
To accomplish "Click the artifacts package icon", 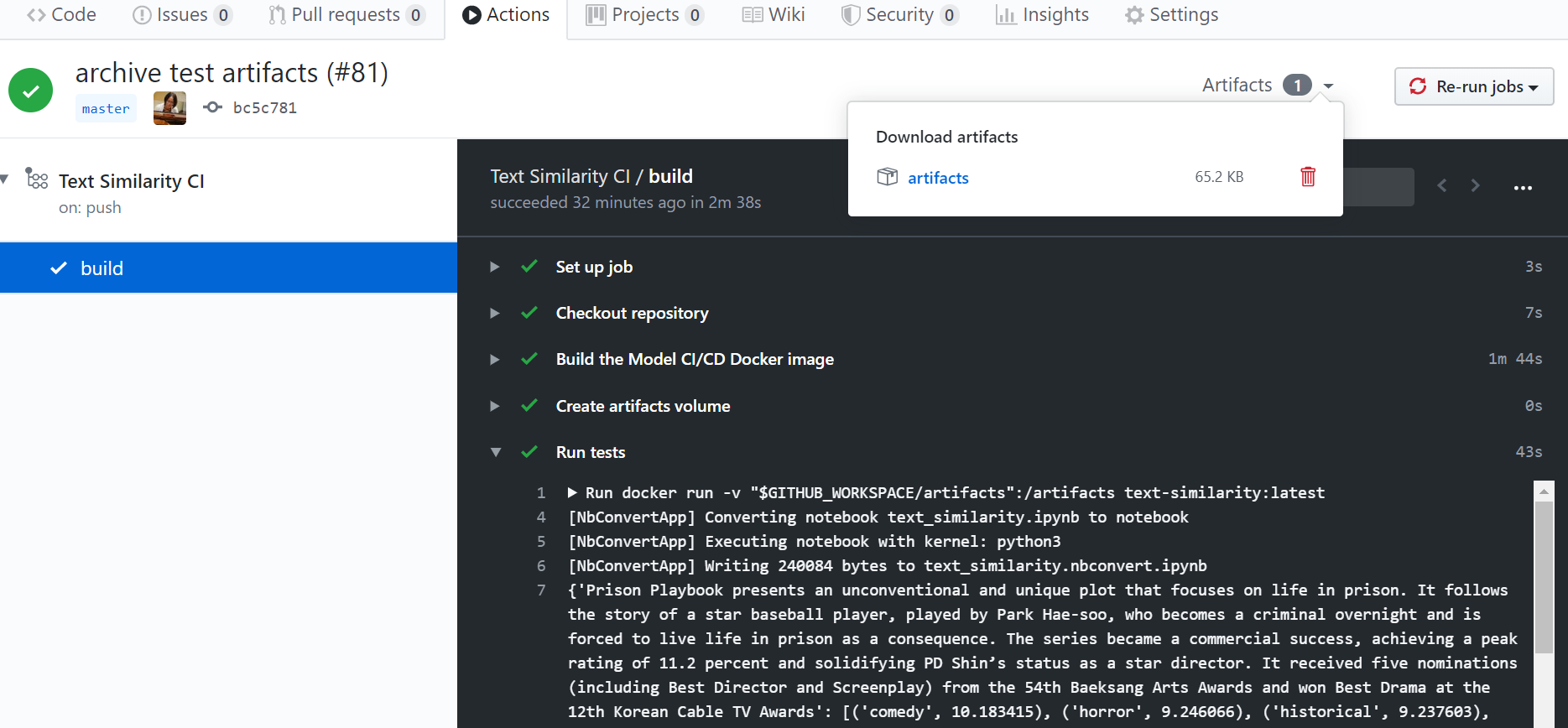I will [887, 177].
